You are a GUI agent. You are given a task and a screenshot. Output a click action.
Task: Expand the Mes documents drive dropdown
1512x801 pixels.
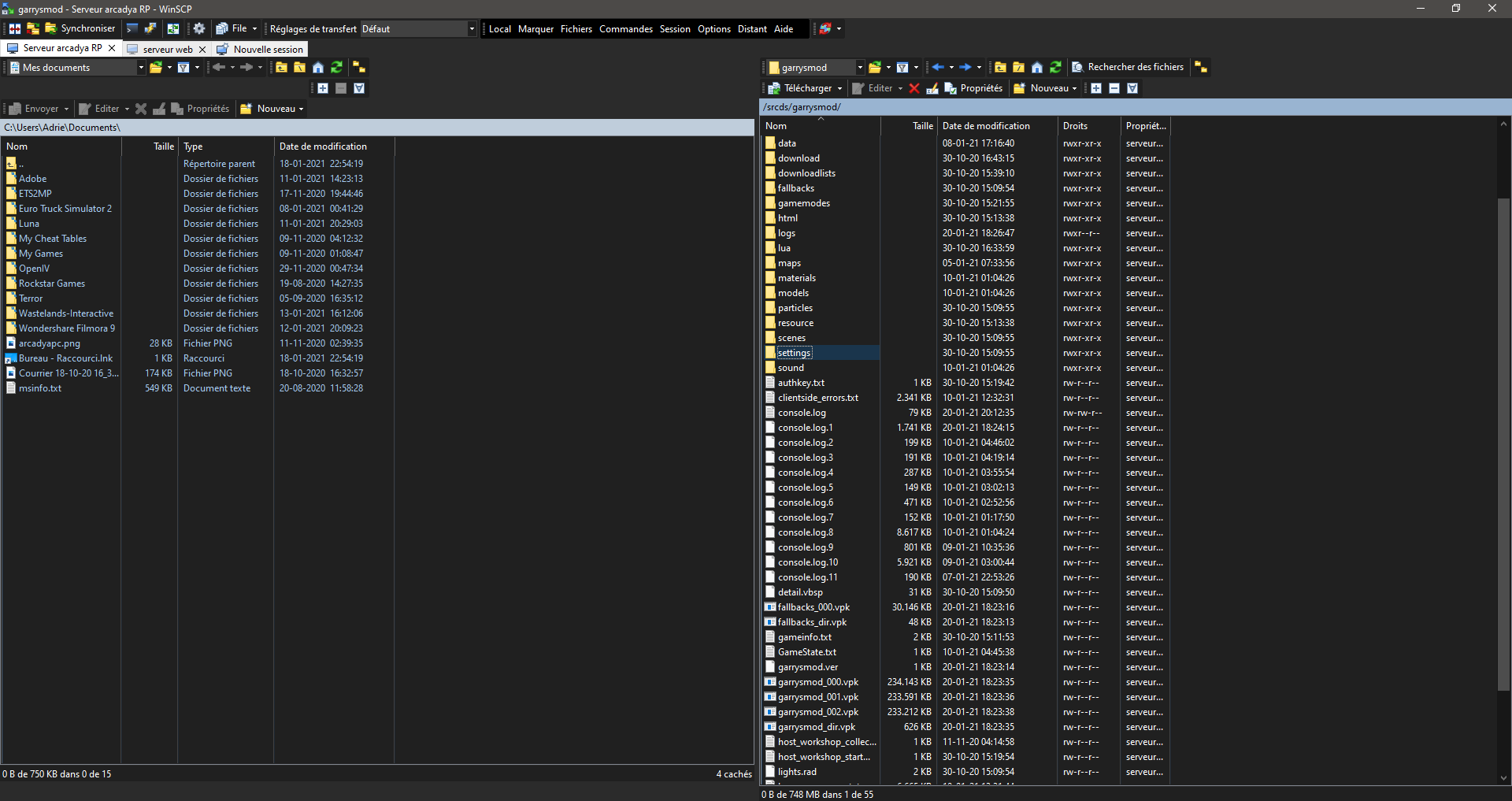(141, 68)
